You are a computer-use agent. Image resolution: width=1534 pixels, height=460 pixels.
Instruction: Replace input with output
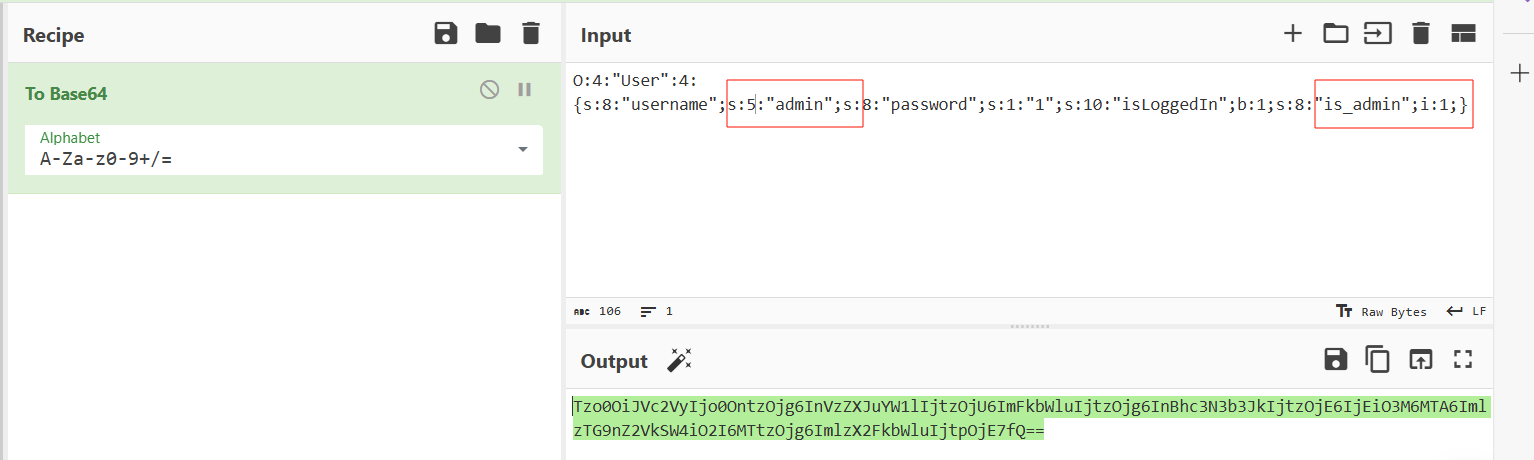pos(1420,360)
